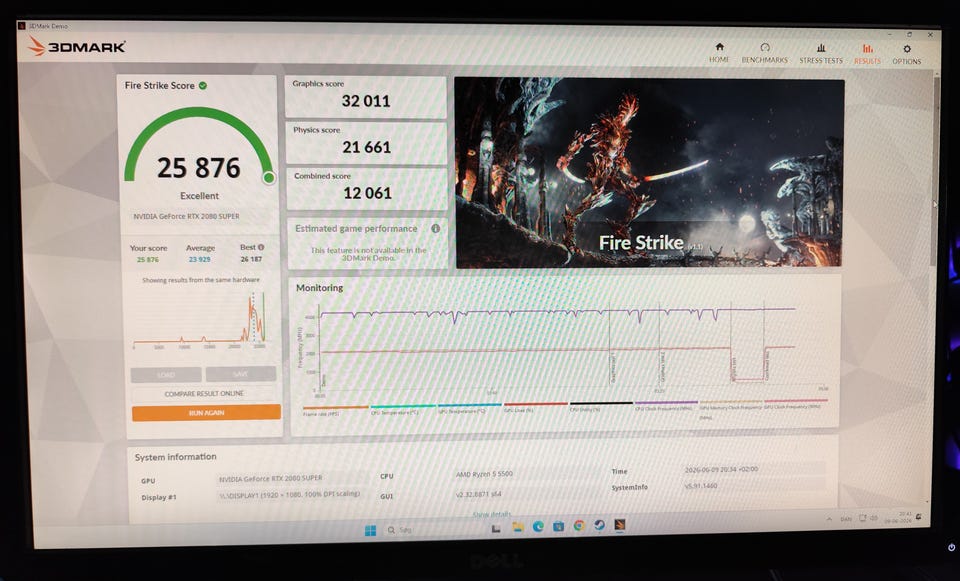Launch Google Chrome from the taskbar

pos(579,526)
